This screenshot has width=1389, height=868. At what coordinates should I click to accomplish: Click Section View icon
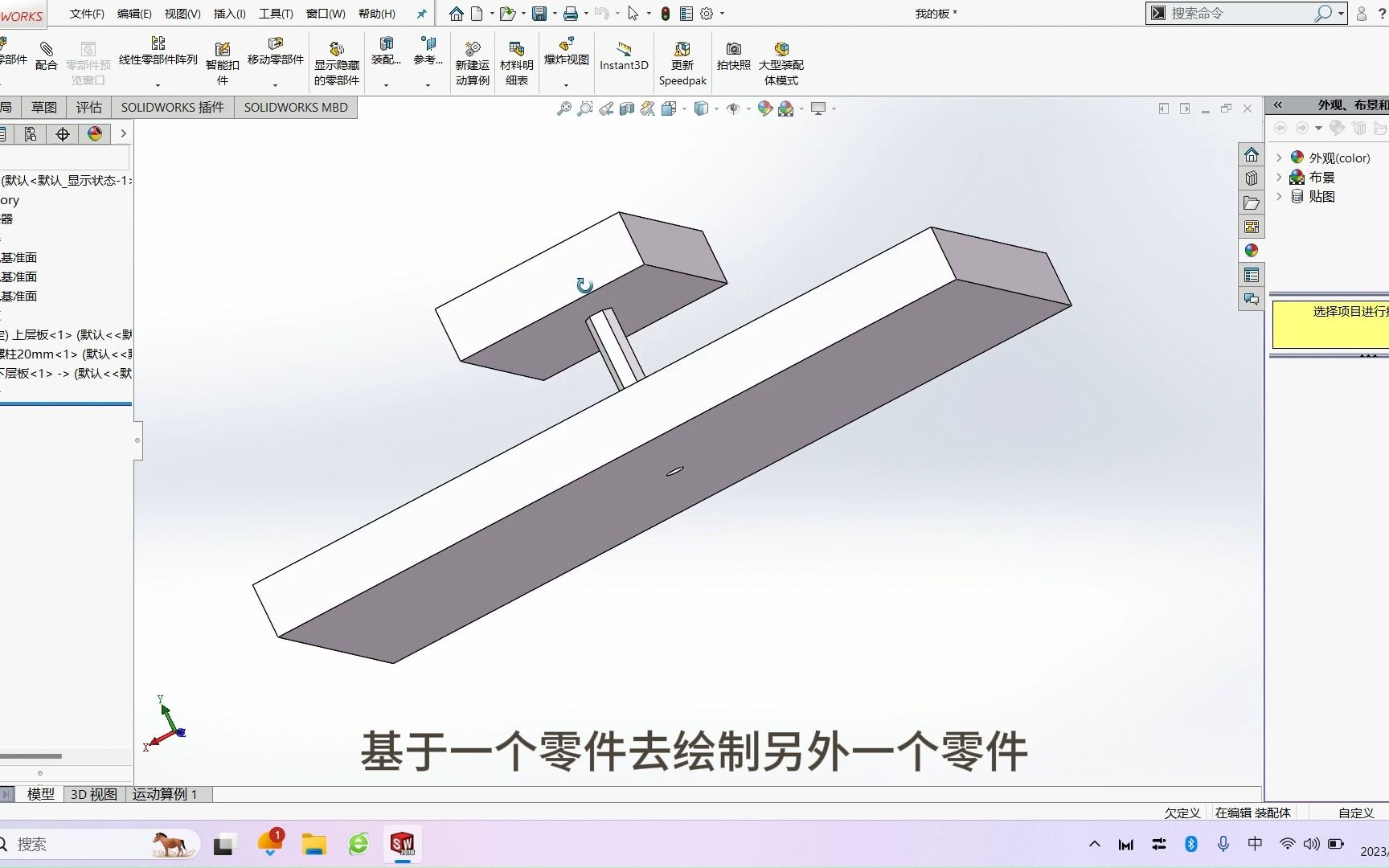[627, 108]
